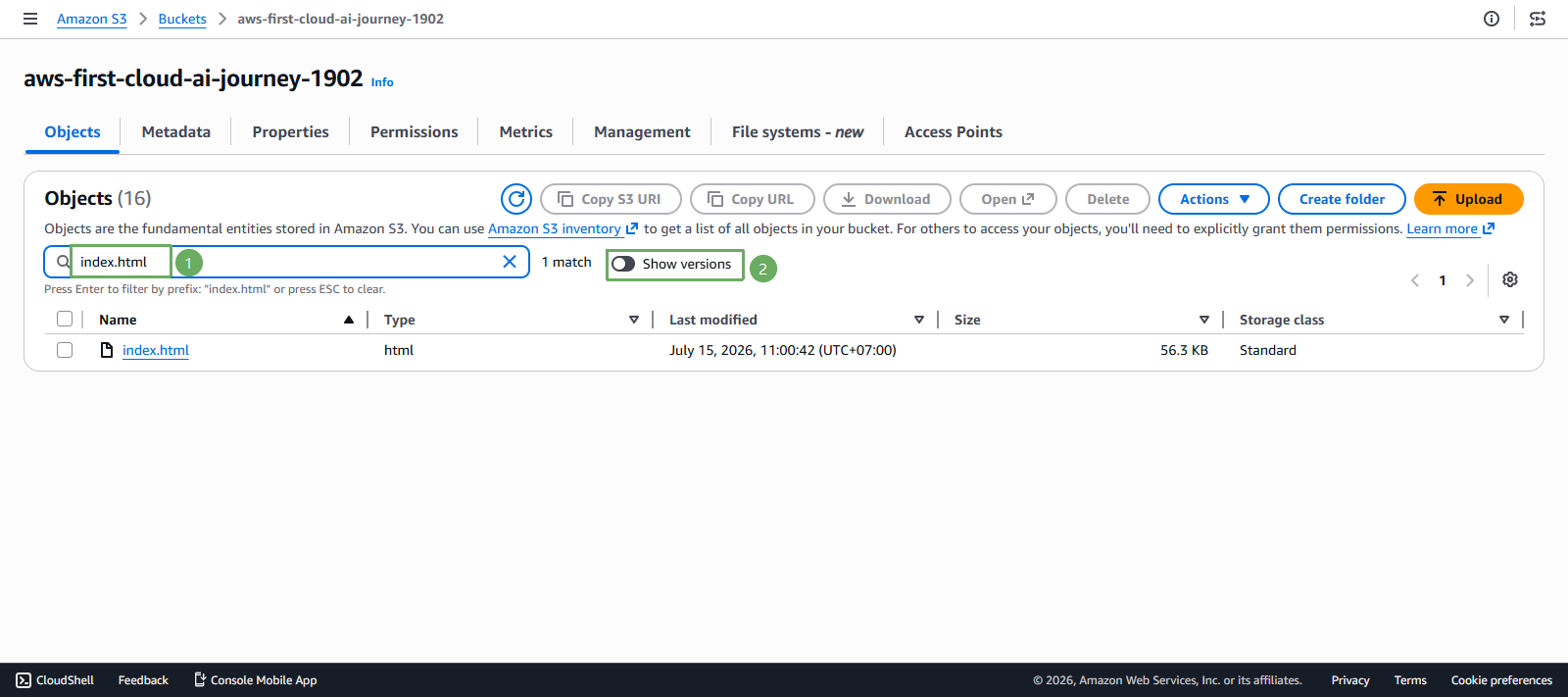Open the Learn more link
Viewport: 1568px width, 697px height.
pyautogui.click(x=1450, y=228)
